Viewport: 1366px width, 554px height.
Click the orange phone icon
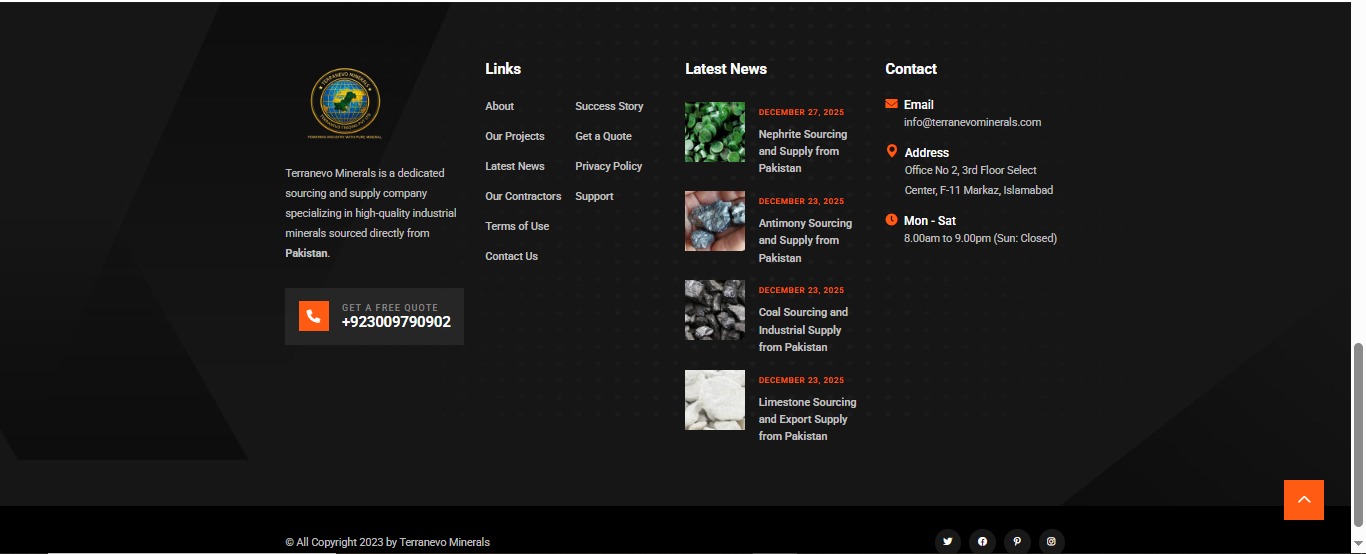[x=314, y=316]
